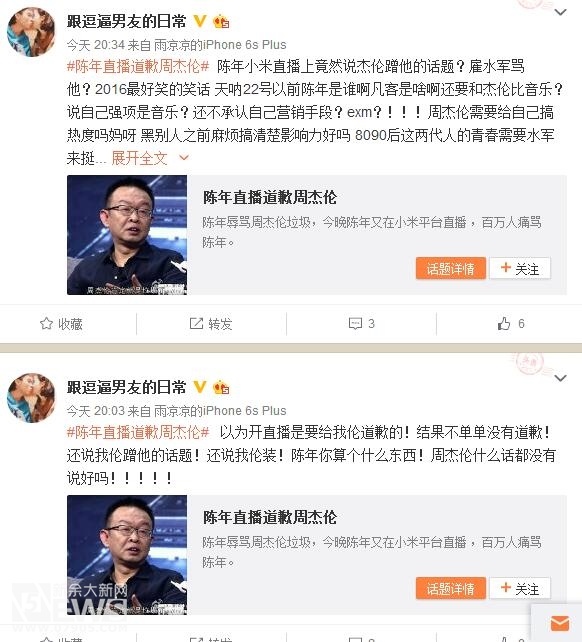The height and width of the screenshot is (642, 582).
Task: Click first post author's avatar photo
Action: 31,32
